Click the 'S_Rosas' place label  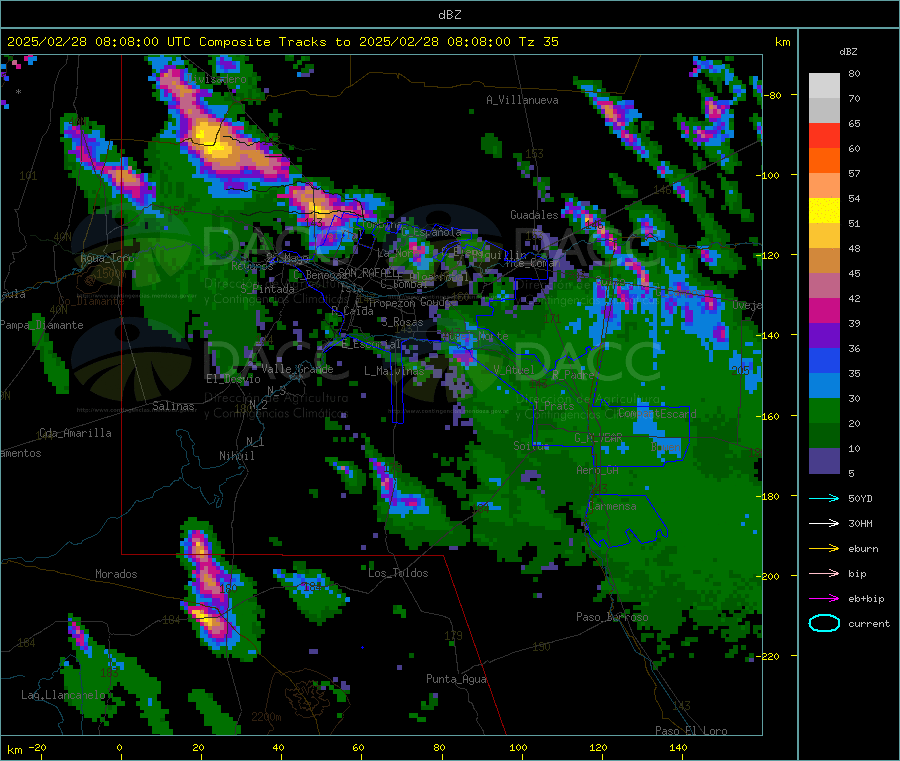pyautogui.click(x=402, y=322)
